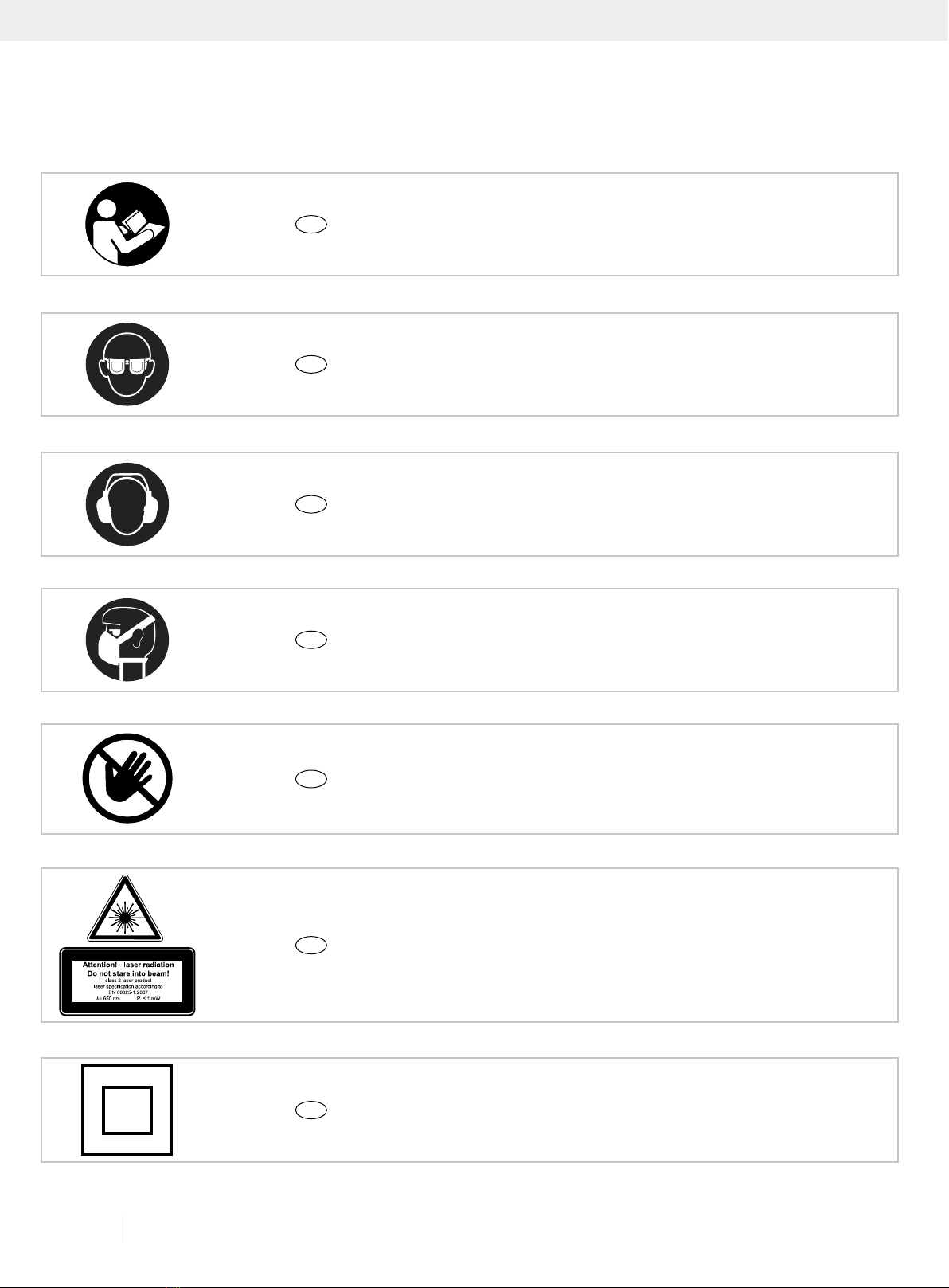
Task: Click the inner square of protection class symbol
Action: [127, 1110]
